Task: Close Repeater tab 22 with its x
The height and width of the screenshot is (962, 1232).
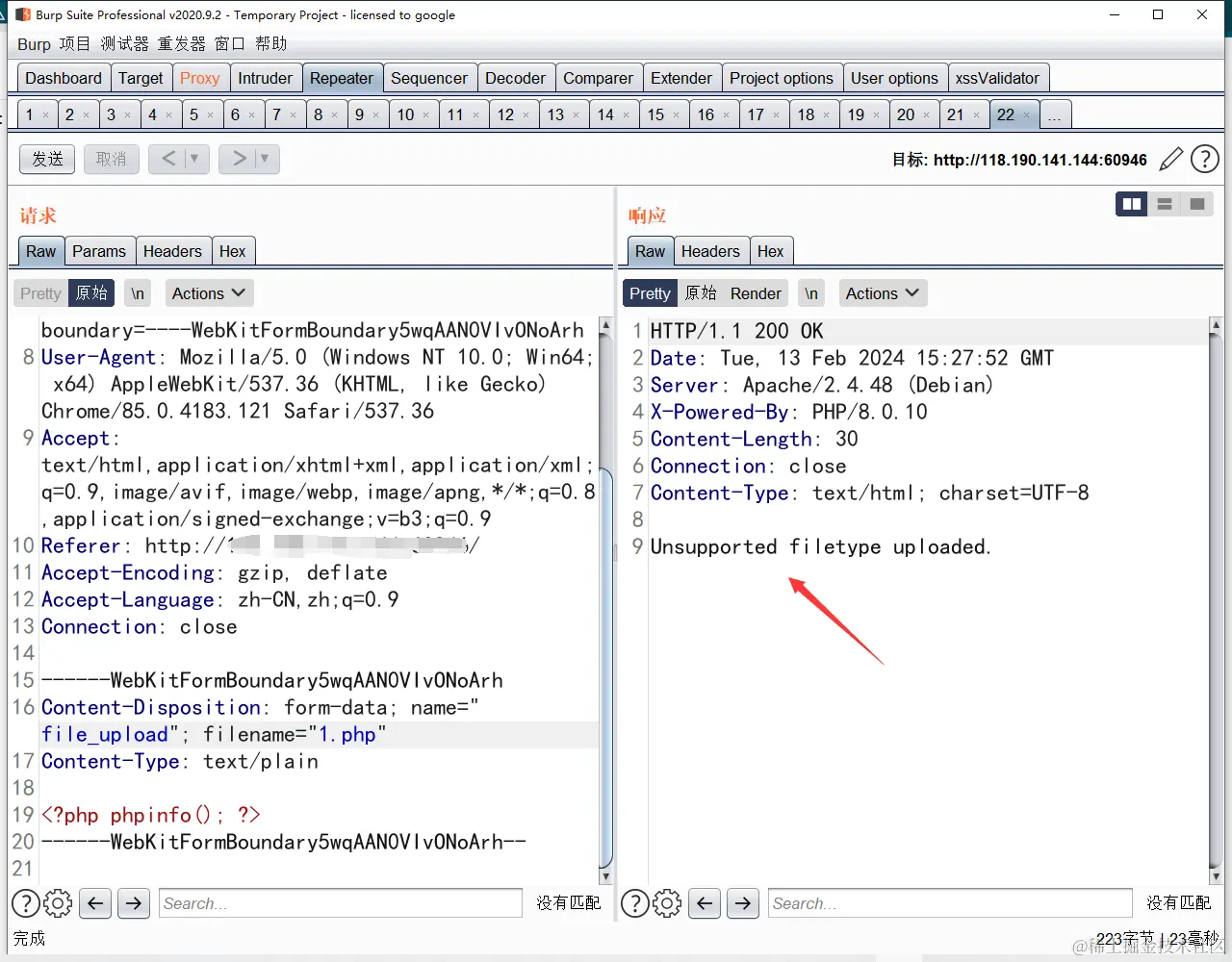Action: (1026, 115)
